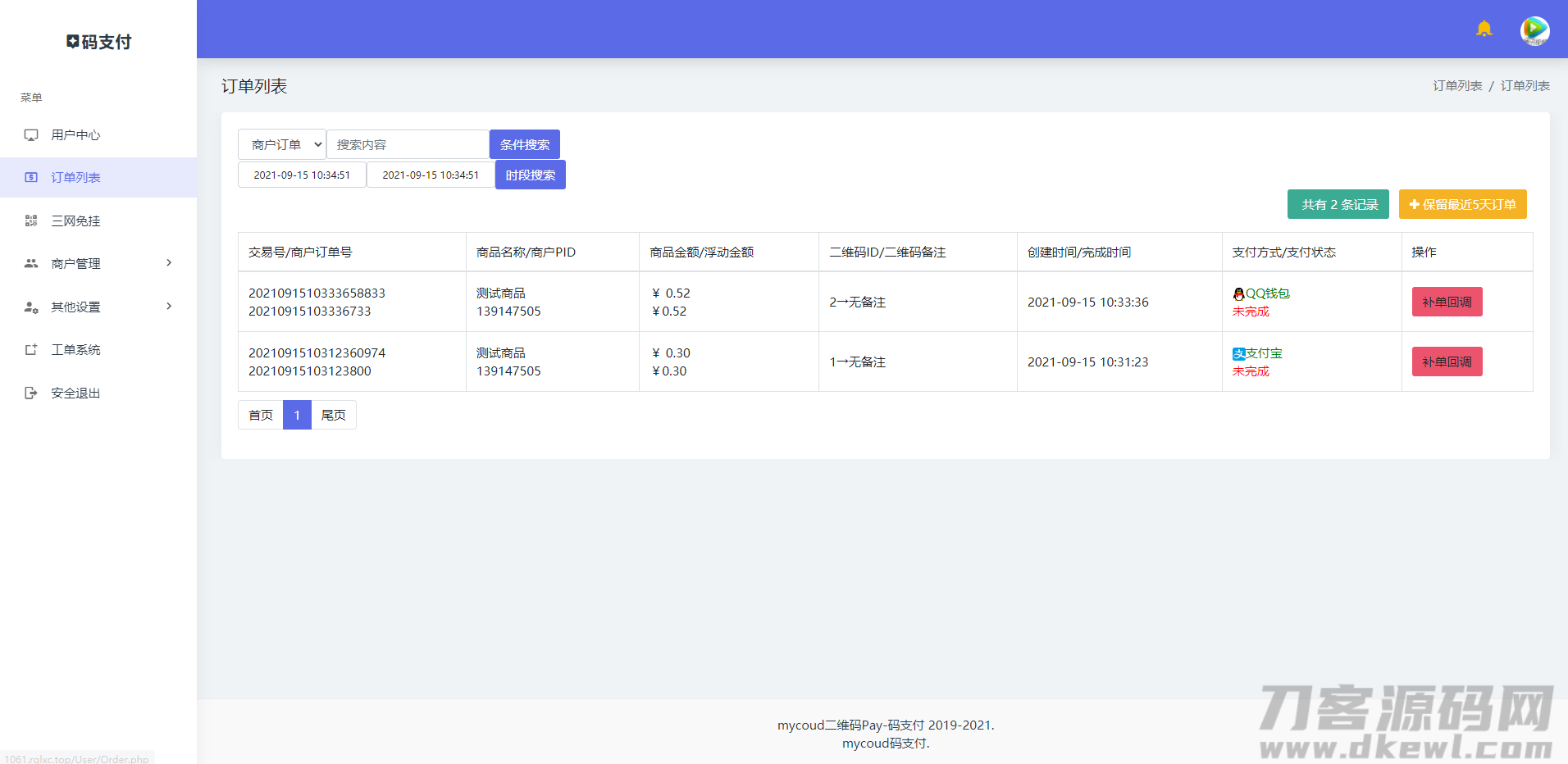
Task: Click the start date-time field
Action: [x=302, y=175]
